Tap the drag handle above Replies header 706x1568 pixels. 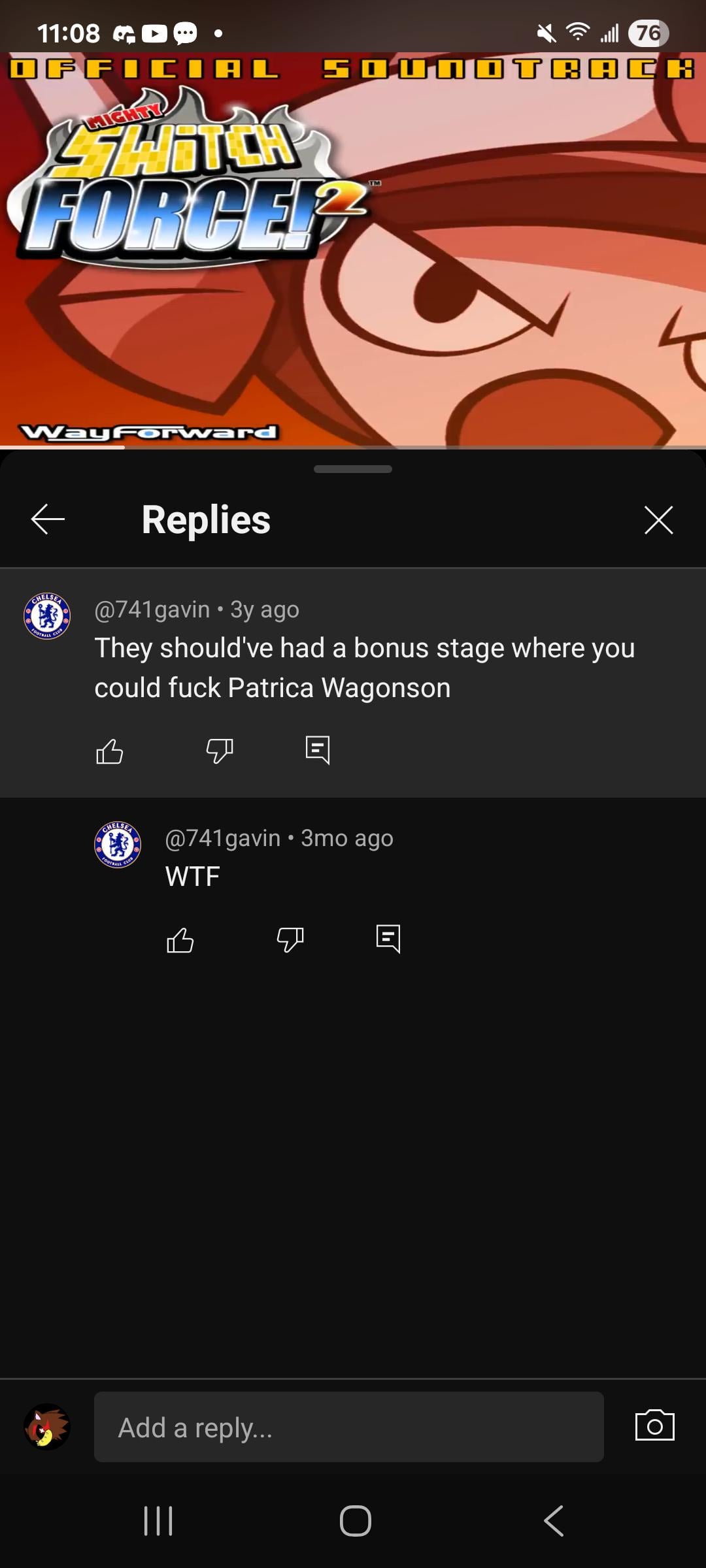click(x=353, y=469)
